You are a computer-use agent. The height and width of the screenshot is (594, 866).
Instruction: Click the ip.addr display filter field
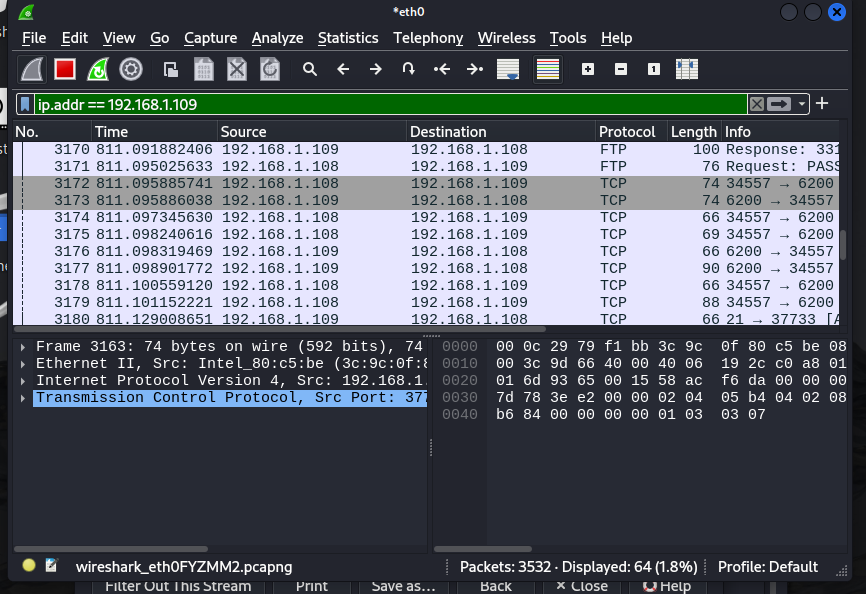click(x=390, y=104)
